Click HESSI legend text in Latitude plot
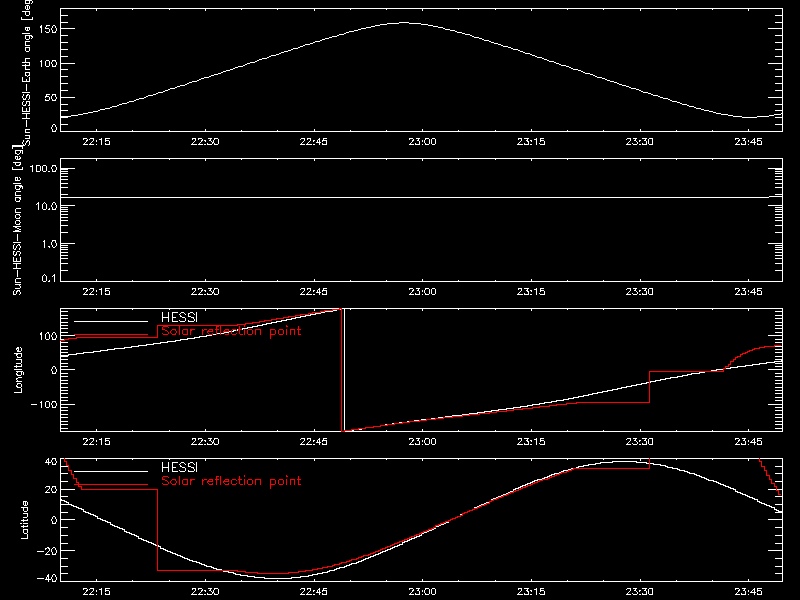 [x=179, y=467]
